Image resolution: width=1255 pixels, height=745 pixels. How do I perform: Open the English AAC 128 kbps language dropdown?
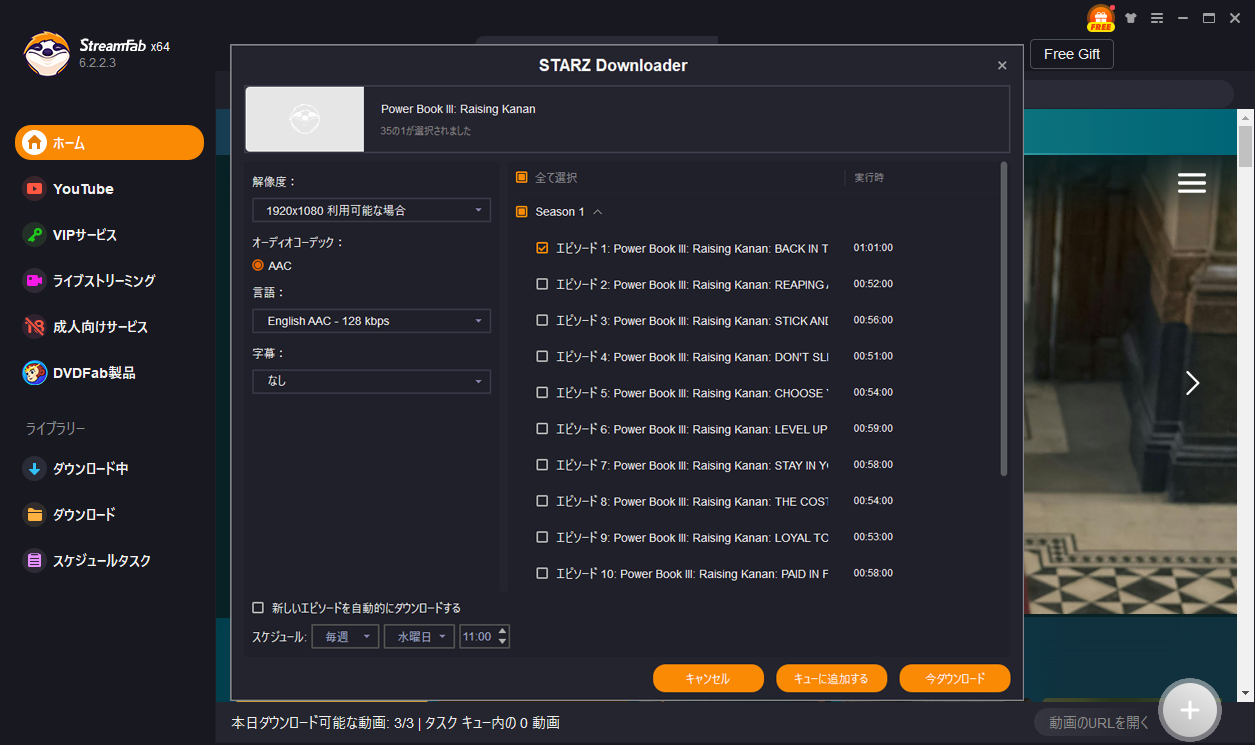click(371, 321)
